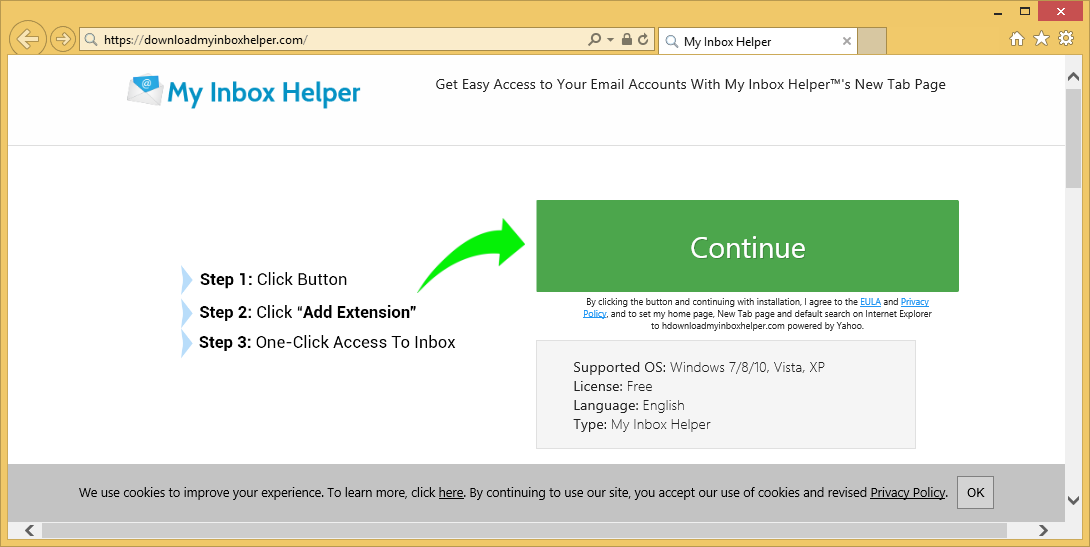Click the search magnifier in address bar
The height and width of the screenshot is (547, 1090).
tap(594, 40)
